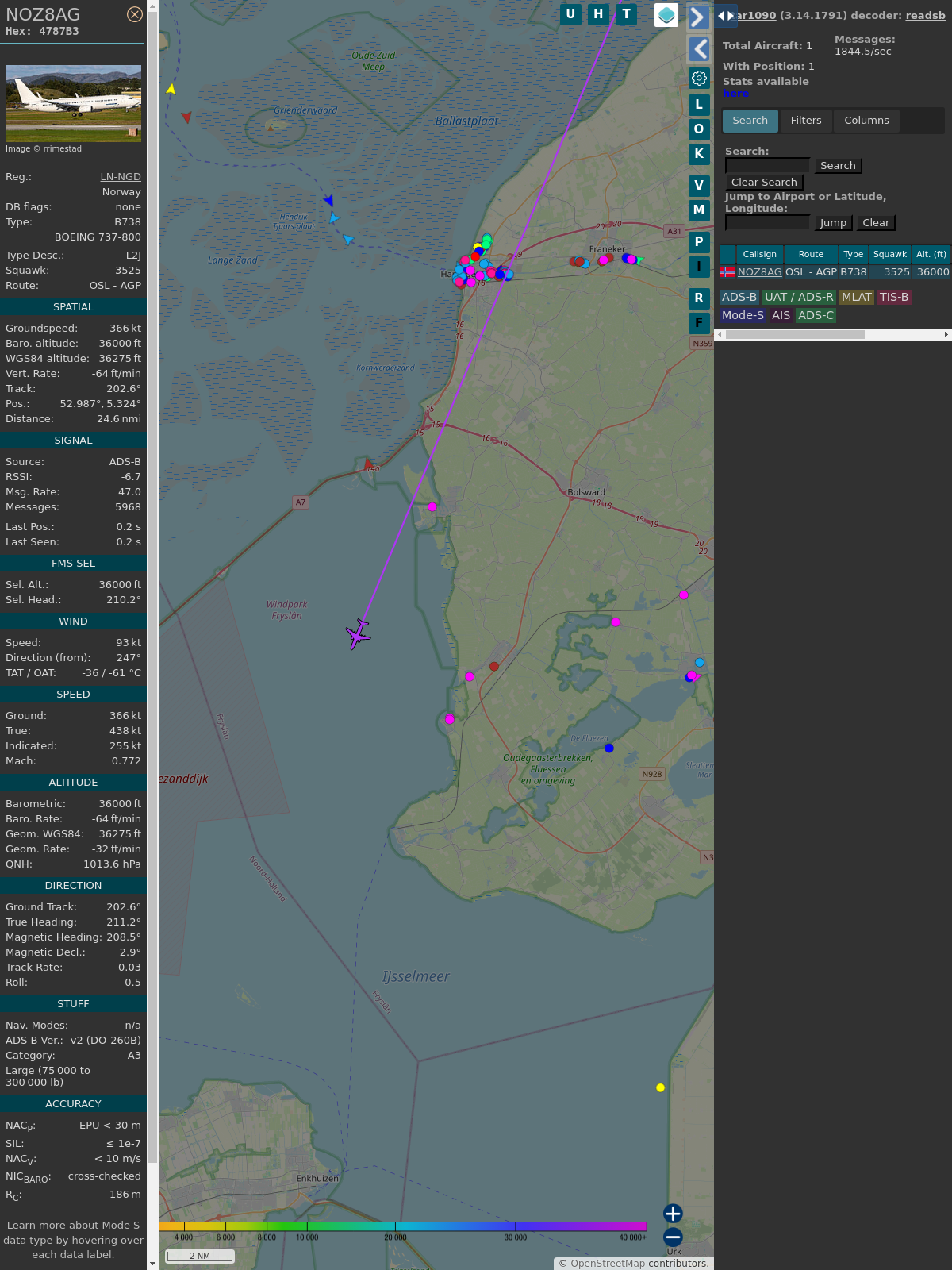Screen dimensions: 952x1270
Task: Sort table by Callsign column header
Action: [759, 254]
